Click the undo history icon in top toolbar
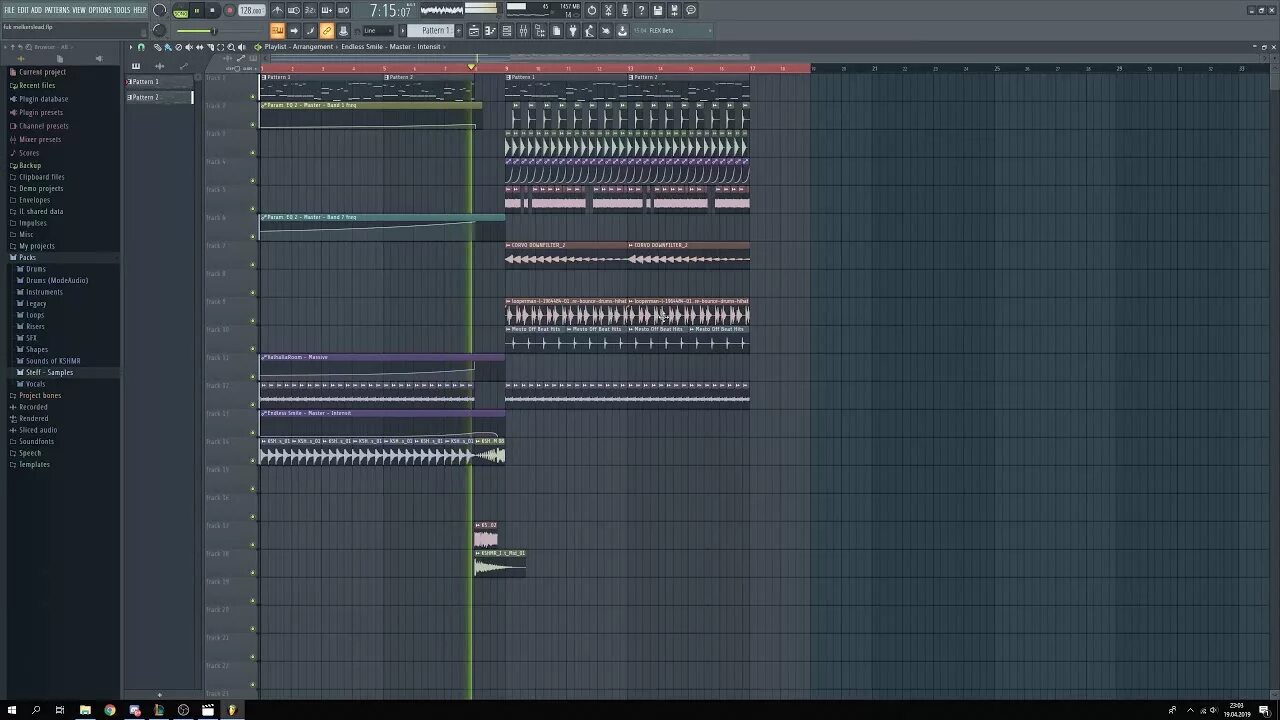1280x720 pixels. (592, 11)
